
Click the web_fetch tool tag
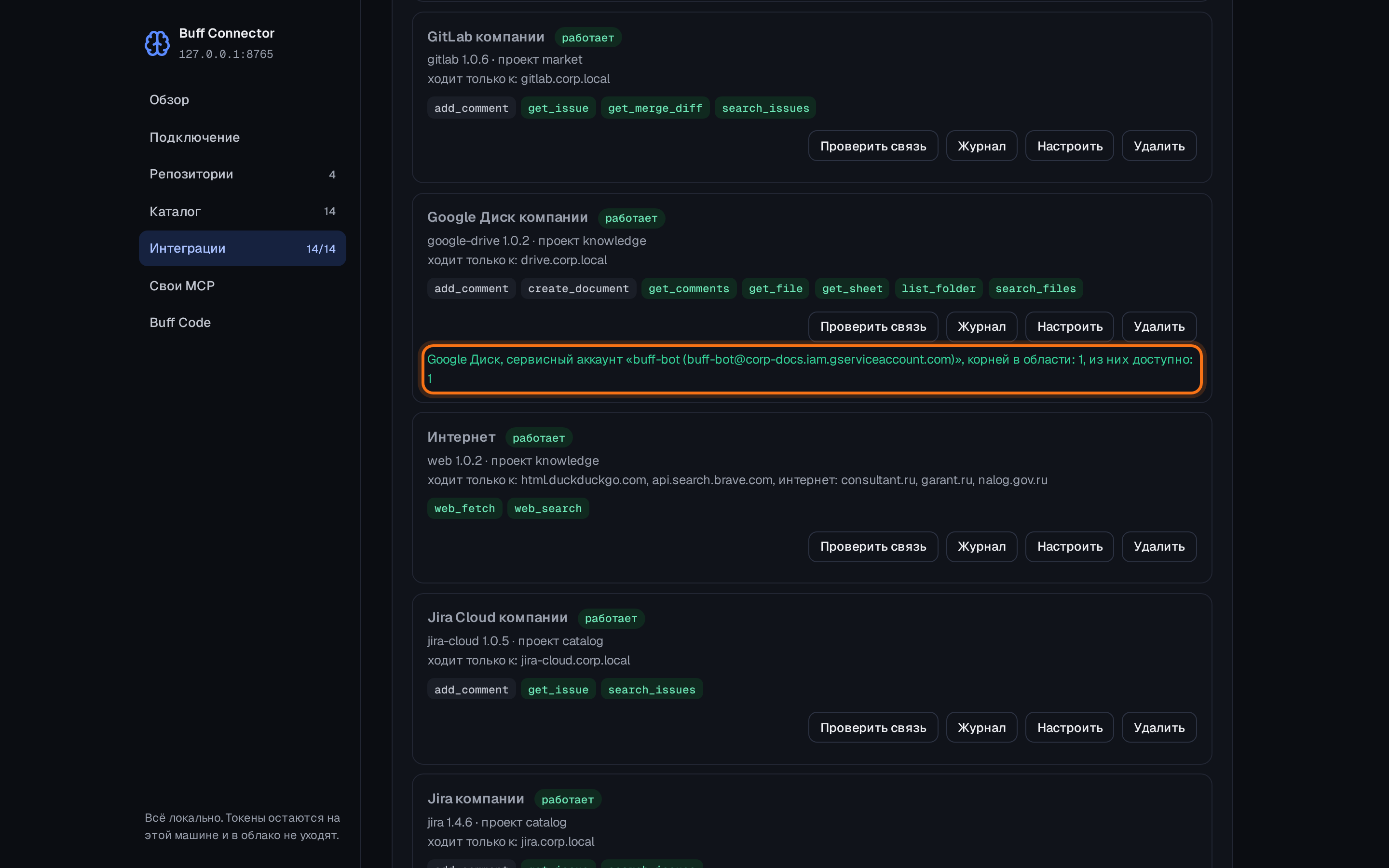pyautogui.click(x=464, y=508)
